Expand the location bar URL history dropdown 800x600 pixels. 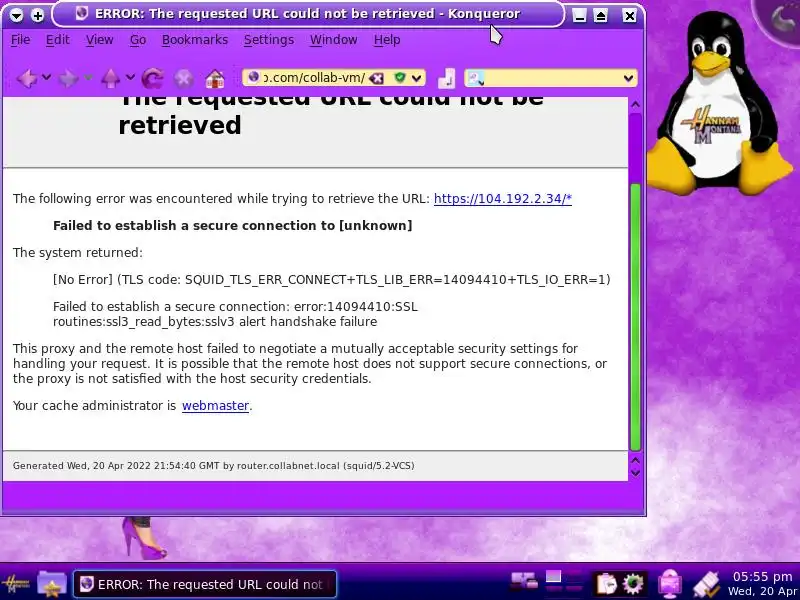pos(417,78)
